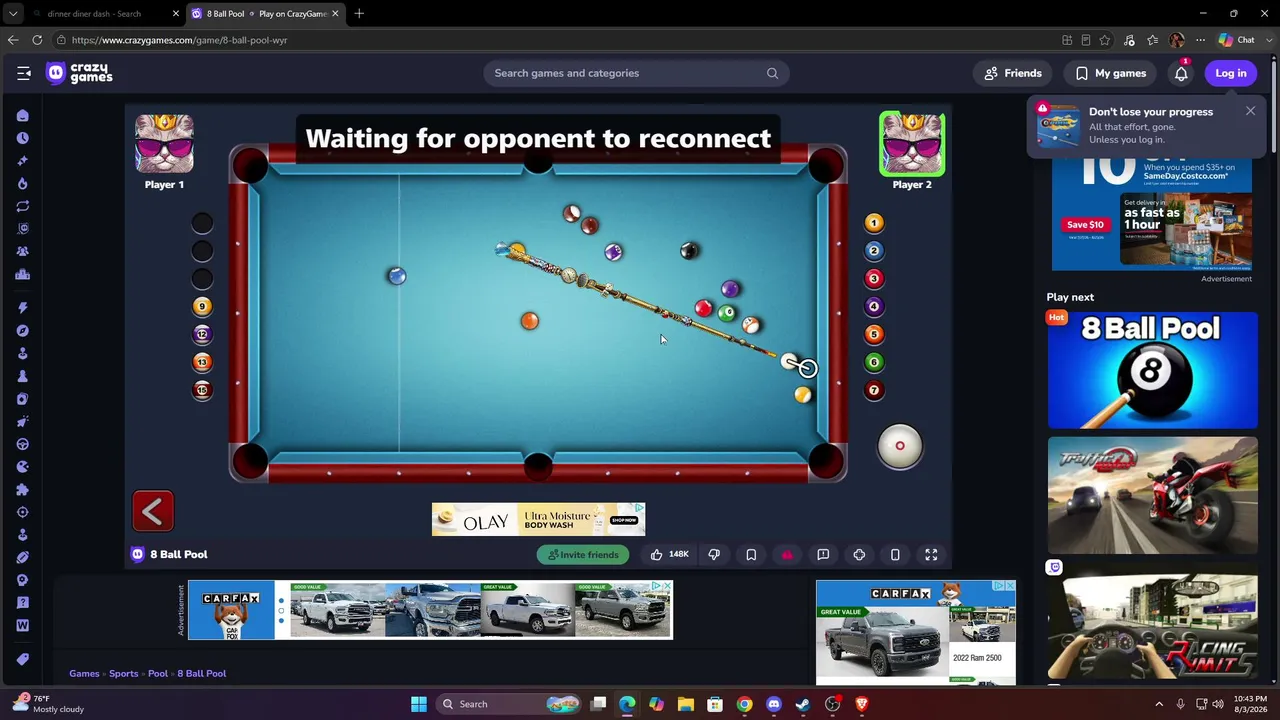Open the Sports breadcrumb link

[124, 673]
